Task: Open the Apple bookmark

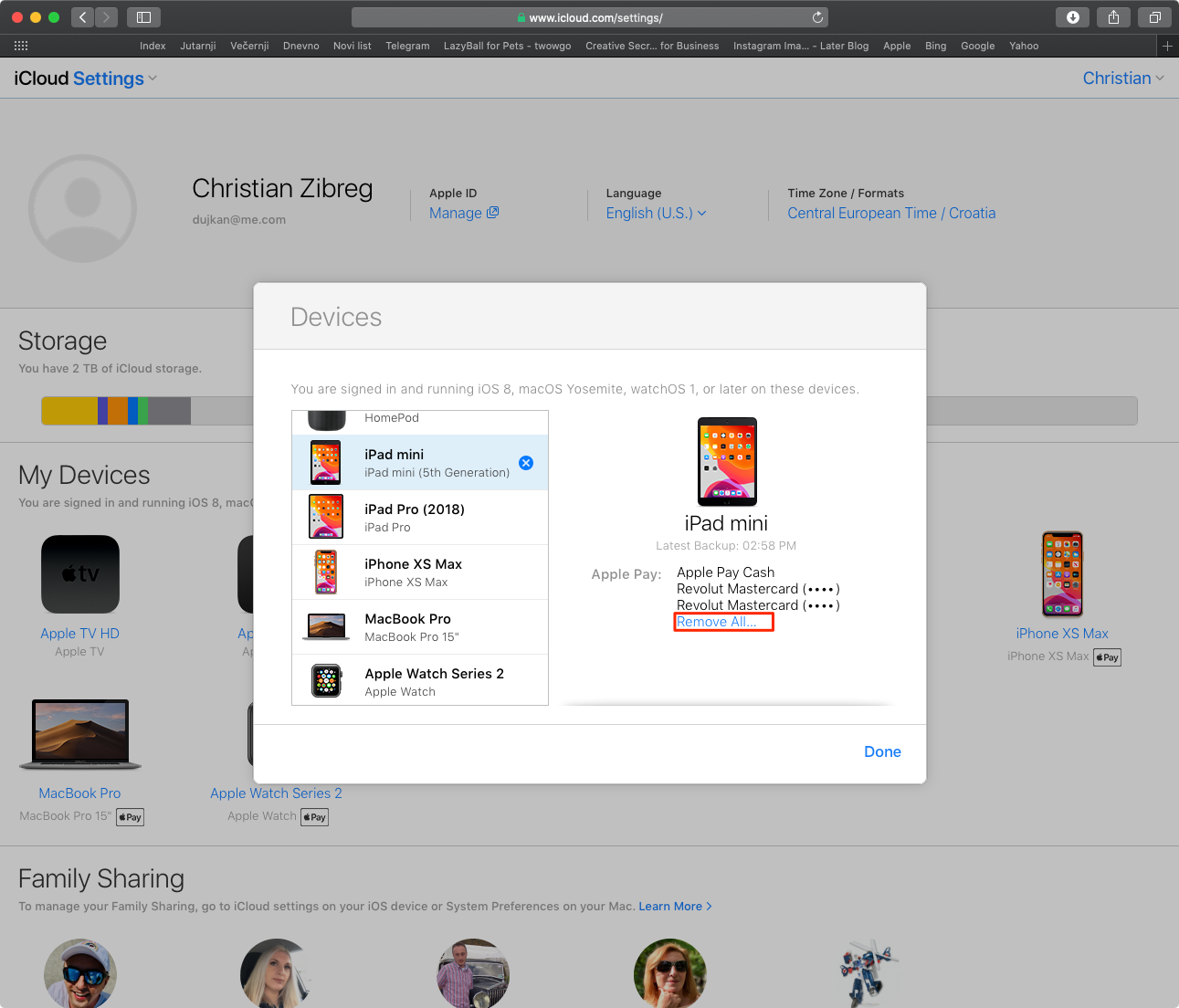Action: coord(897,46)
